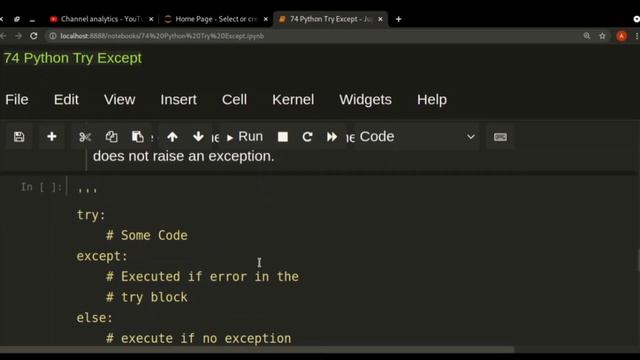The width and height of the screenshot is (640, 360).
Task: Click the 'else:' line in the code cell
Action: point(94,318)
